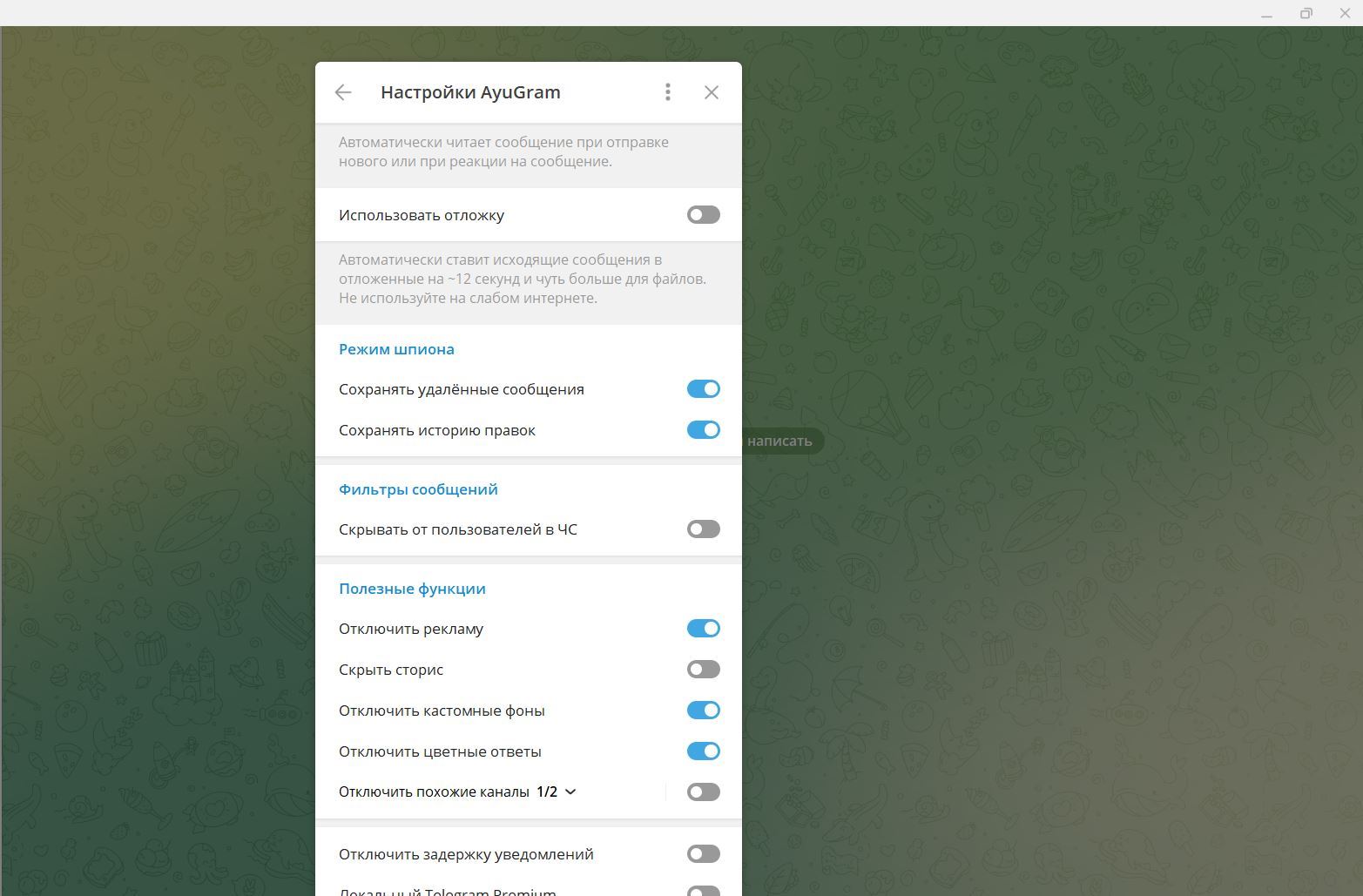Click the "Фильтры сообщений" section heading
Screen dimensions: 1363x896
(x=418, y=489)
